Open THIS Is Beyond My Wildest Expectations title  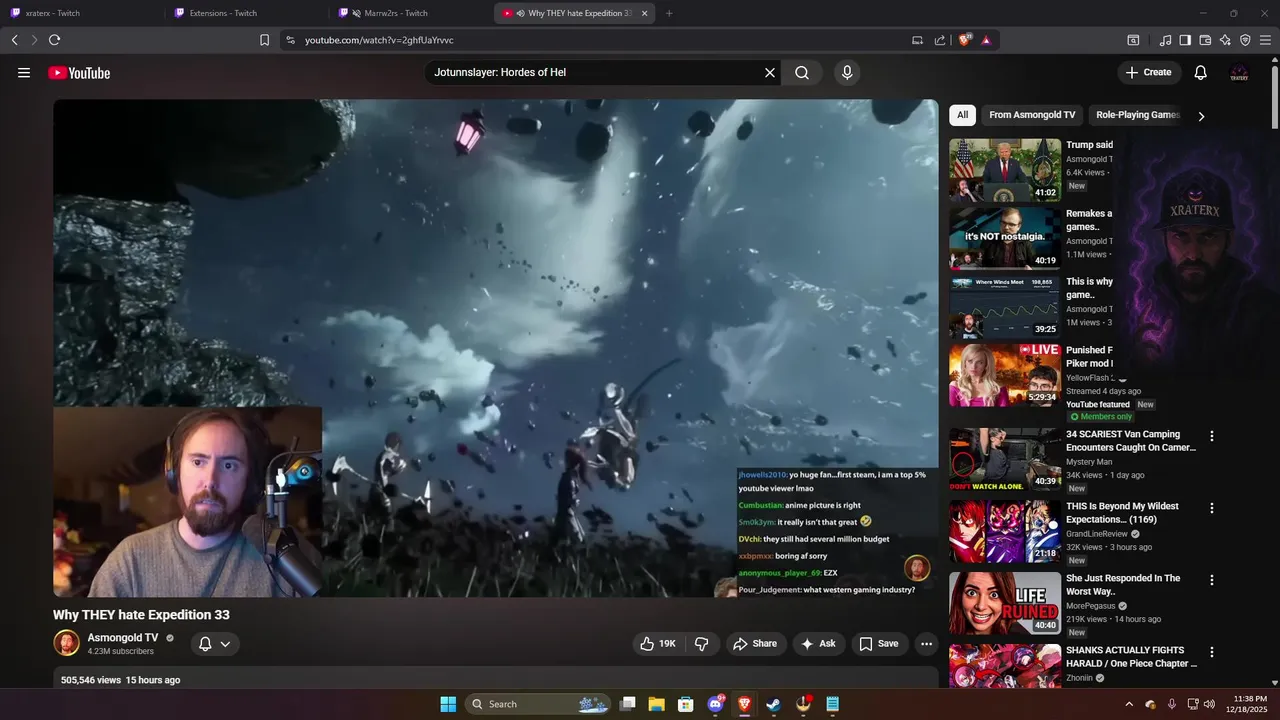(1122, 513)
